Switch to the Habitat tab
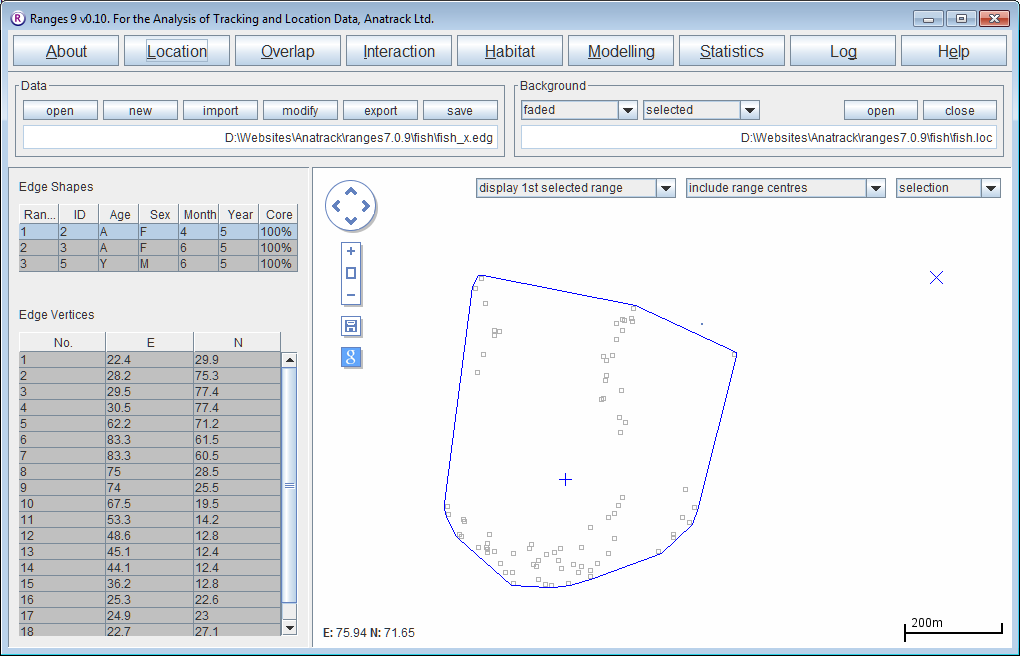 point(509,52)
